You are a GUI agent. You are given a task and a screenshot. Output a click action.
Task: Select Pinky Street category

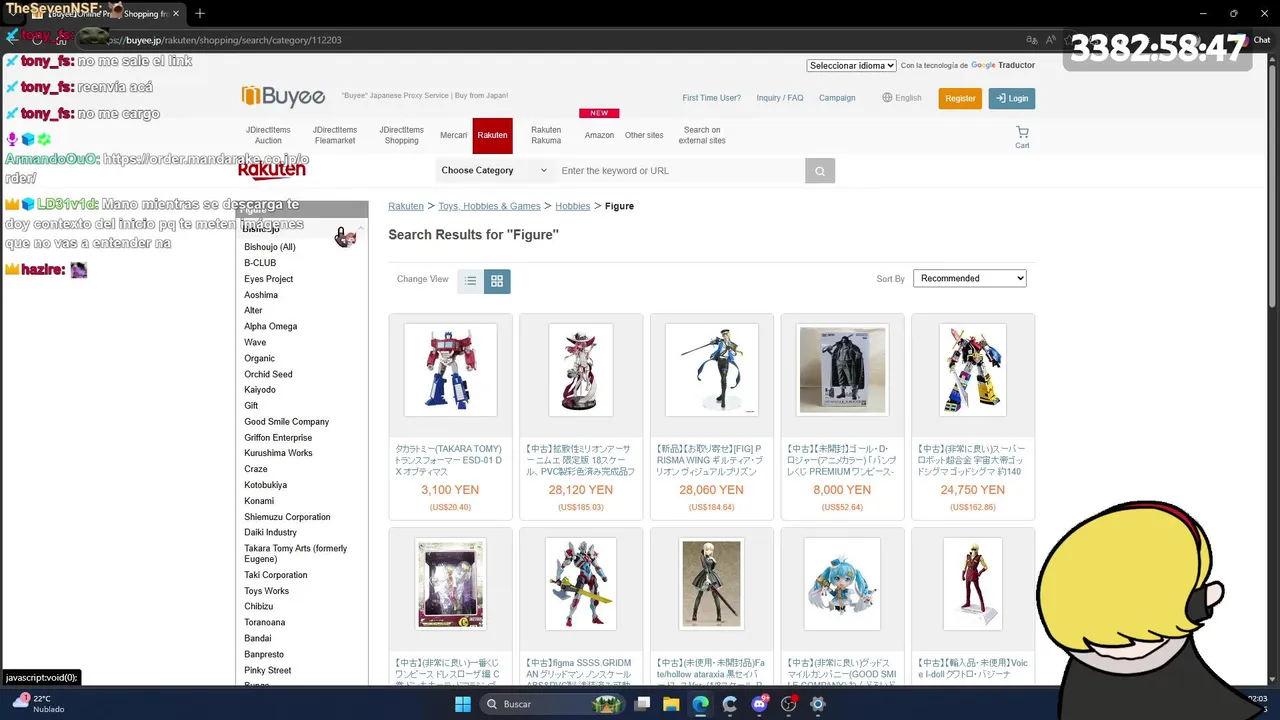click(268, 670)
